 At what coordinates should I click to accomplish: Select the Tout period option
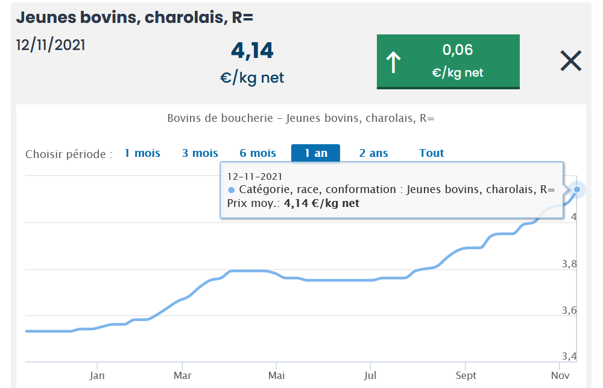coord(431,153)
